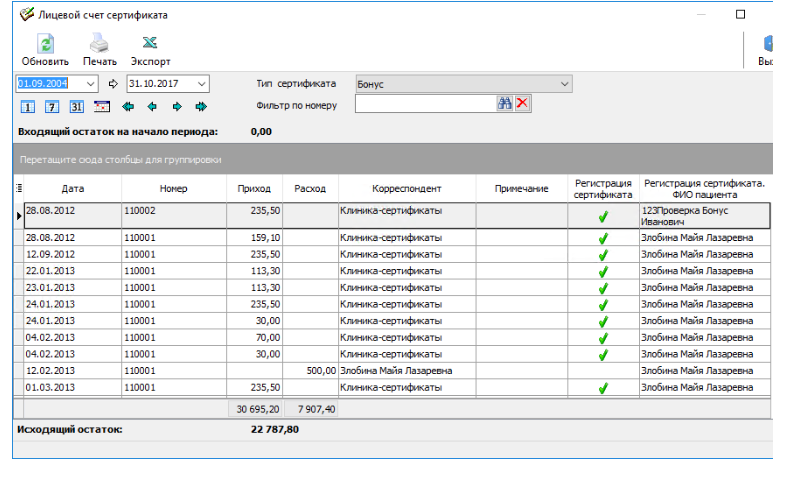Click the calendar period picker icon
Image resolution: width=799 pixels, height=477 pixels.
click(x=102, y=106)
